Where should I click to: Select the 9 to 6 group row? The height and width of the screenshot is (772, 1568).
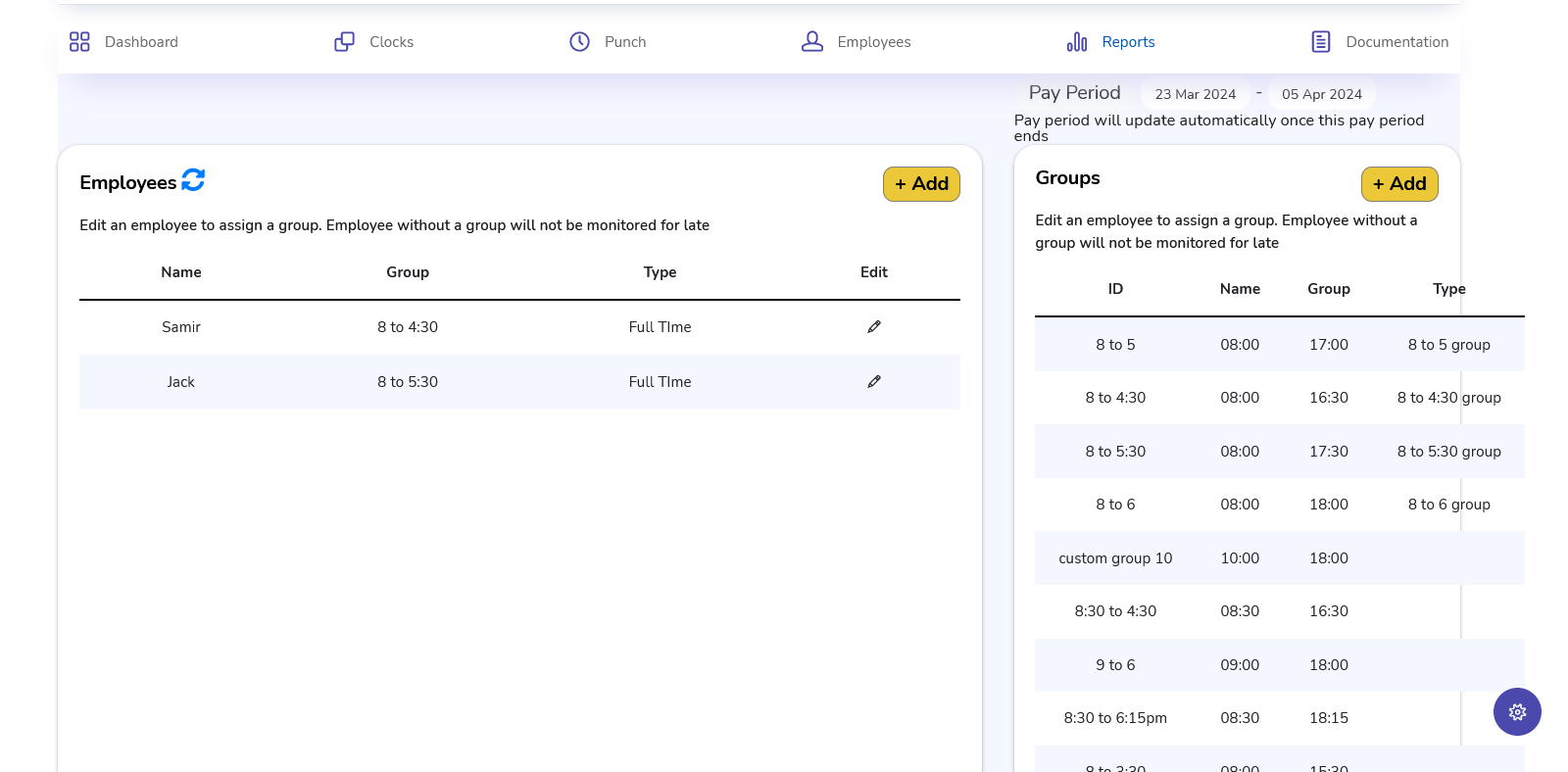point(1115,665)
